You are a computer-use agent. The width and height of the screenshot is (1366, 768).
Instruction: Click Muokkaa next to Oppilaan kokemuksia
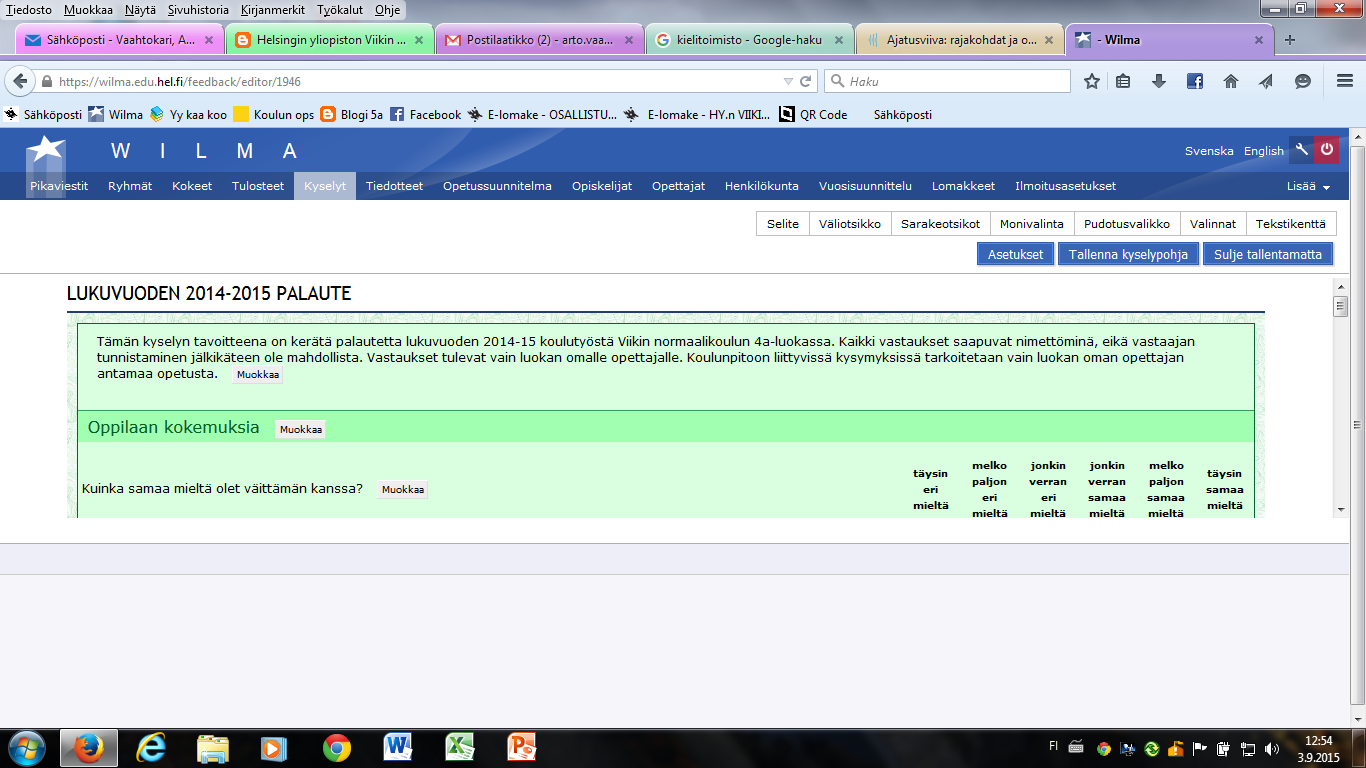(300, 429)
